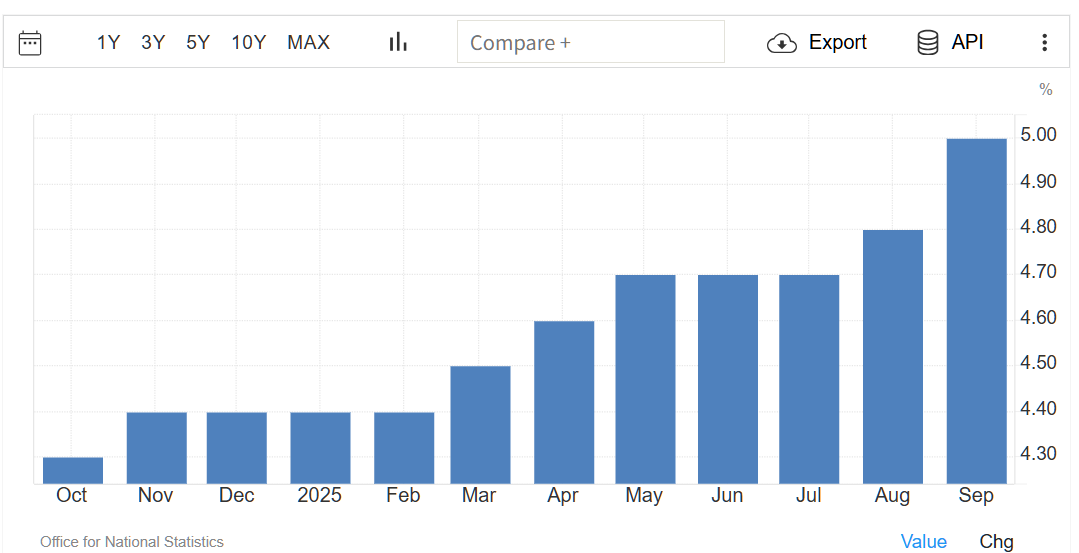Select the 3Y time range

pyautogui.click(x=153, y=43)
